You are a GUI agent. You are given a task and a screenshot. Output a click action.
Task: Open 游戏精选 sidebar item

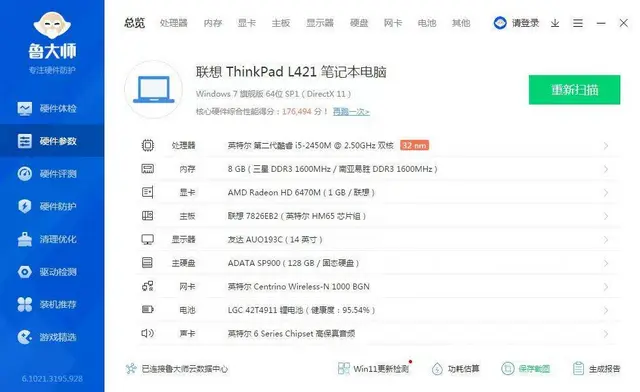(52, 337)
